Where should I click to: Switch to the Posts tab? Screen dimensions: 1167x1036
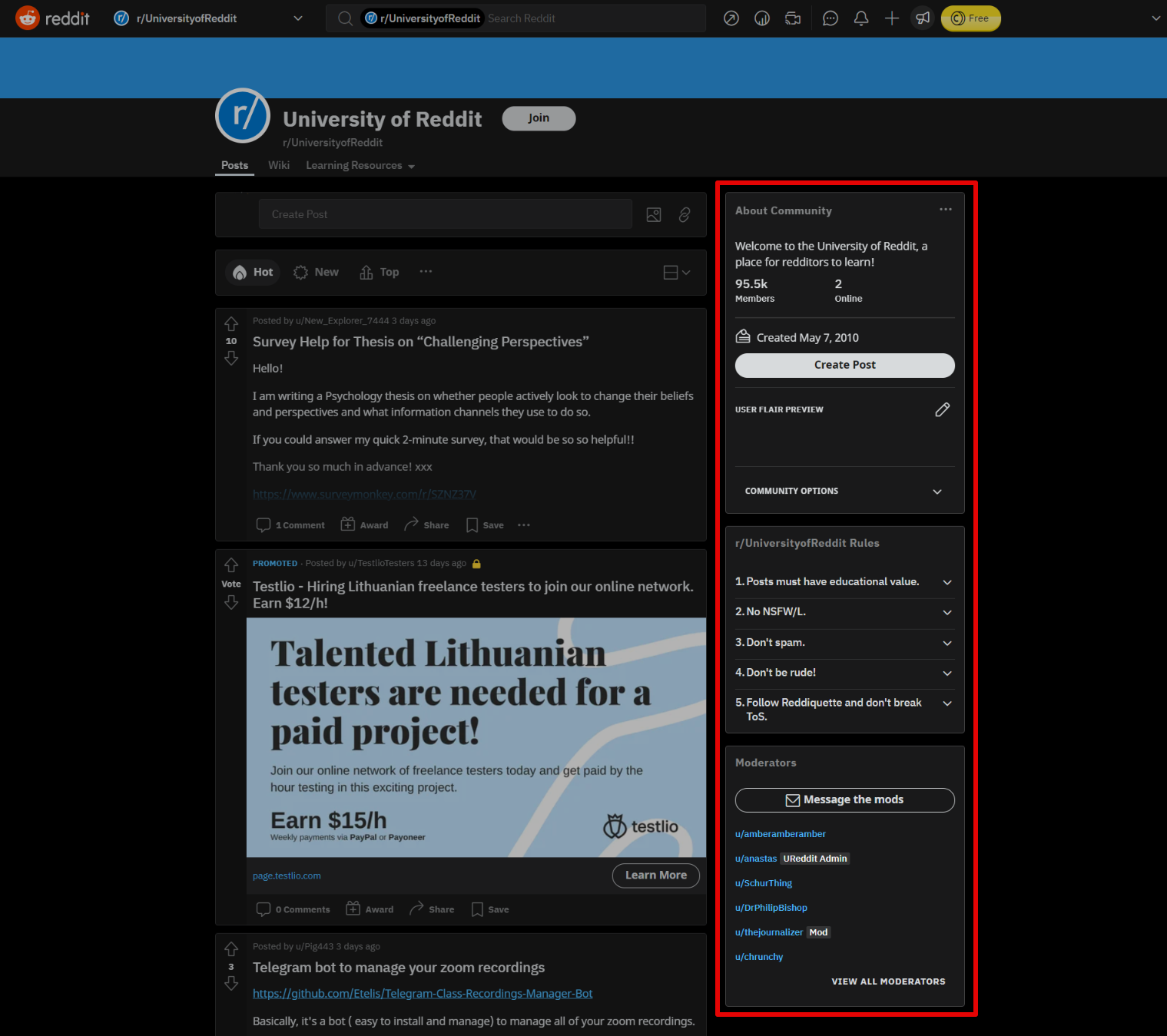point(234,165)
